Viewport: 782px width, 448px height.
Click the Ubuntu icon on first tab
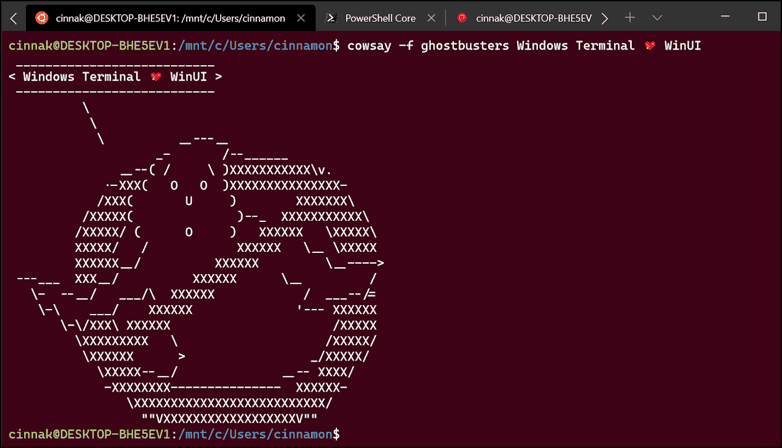41,18
